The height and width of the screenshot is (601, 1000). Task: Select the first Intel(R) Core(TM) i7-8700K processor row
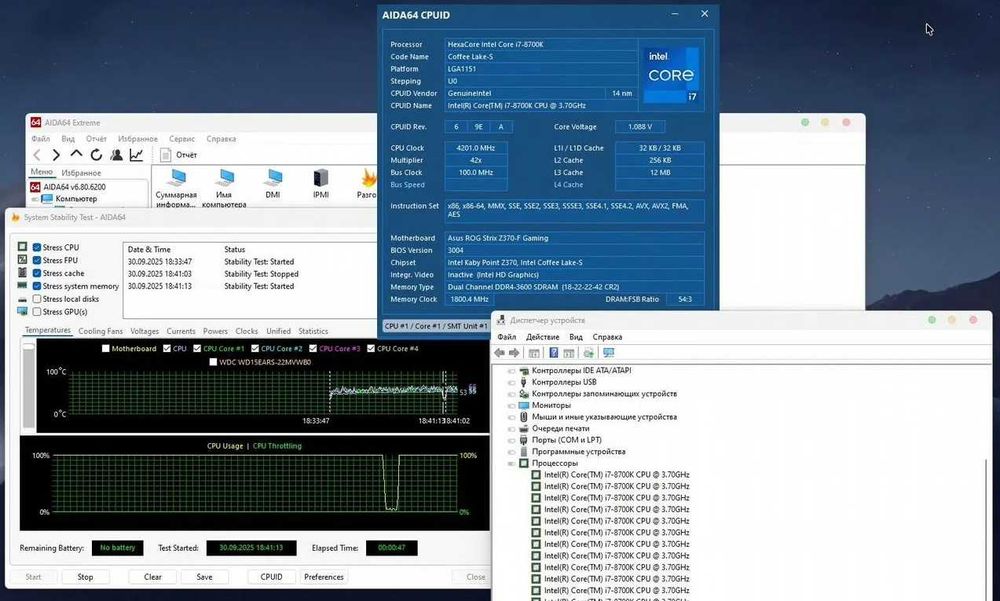point(617,475)
